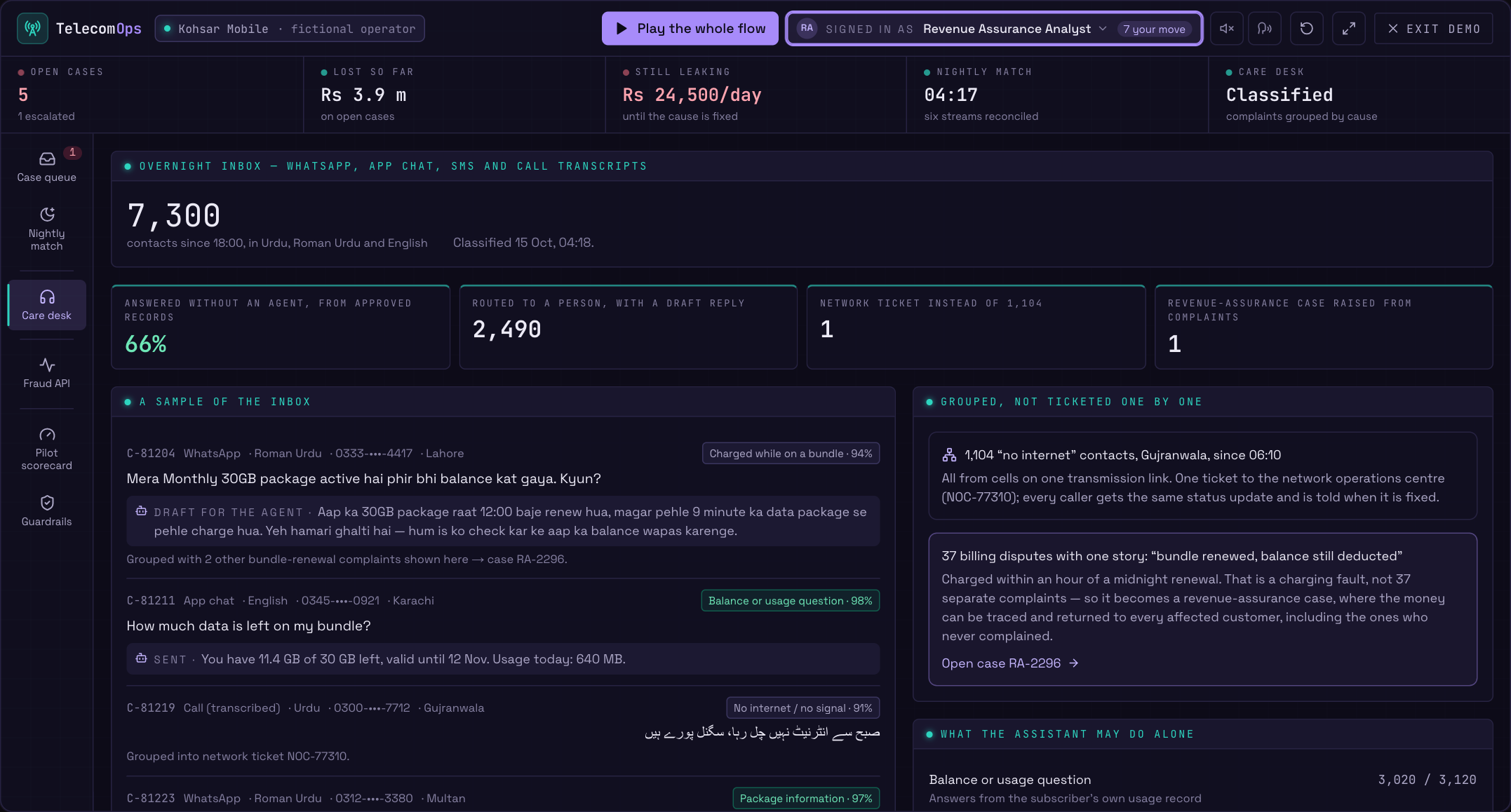Click the contact ID C-81204
1511x812 pixels.
point(151,454)
